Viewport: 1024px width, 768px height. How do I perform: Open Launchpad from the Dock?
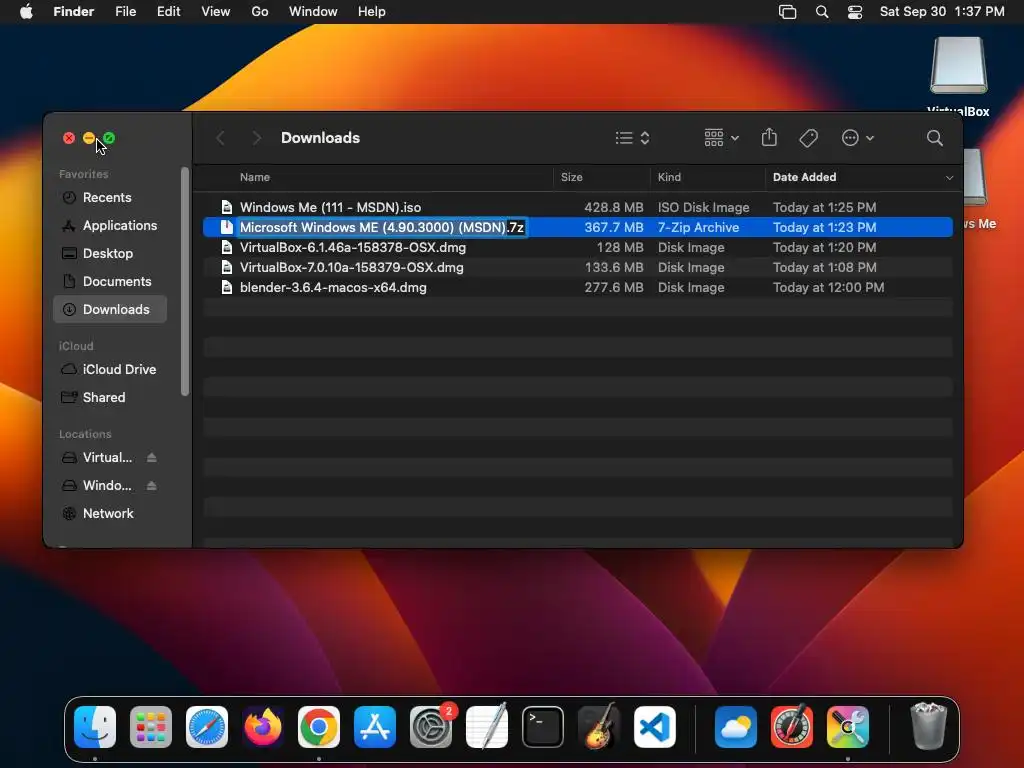(x=151, y=727)
